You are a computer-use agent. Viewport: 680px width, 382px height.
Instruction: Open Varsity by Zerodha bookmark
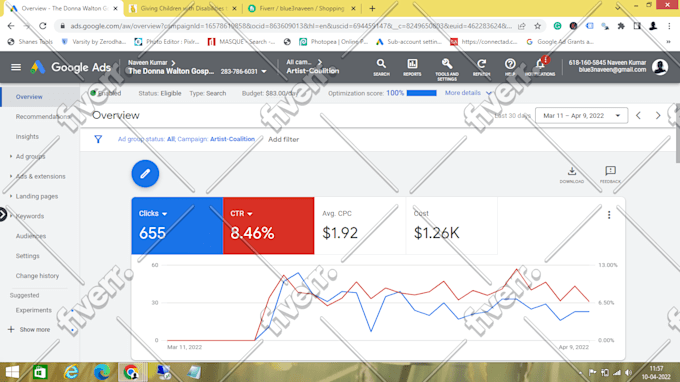click(x=94, y=42)
